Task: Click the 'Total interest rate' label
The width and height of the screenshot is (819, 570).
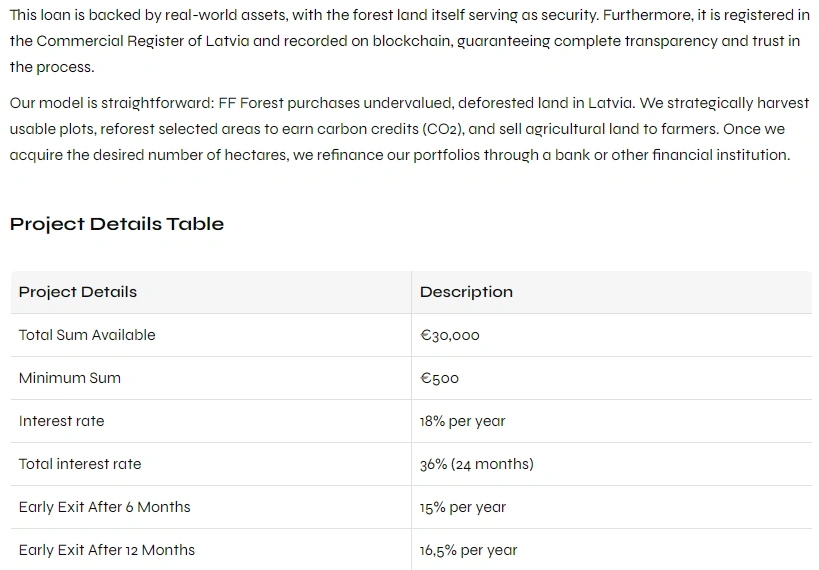Action: (80, 464)
